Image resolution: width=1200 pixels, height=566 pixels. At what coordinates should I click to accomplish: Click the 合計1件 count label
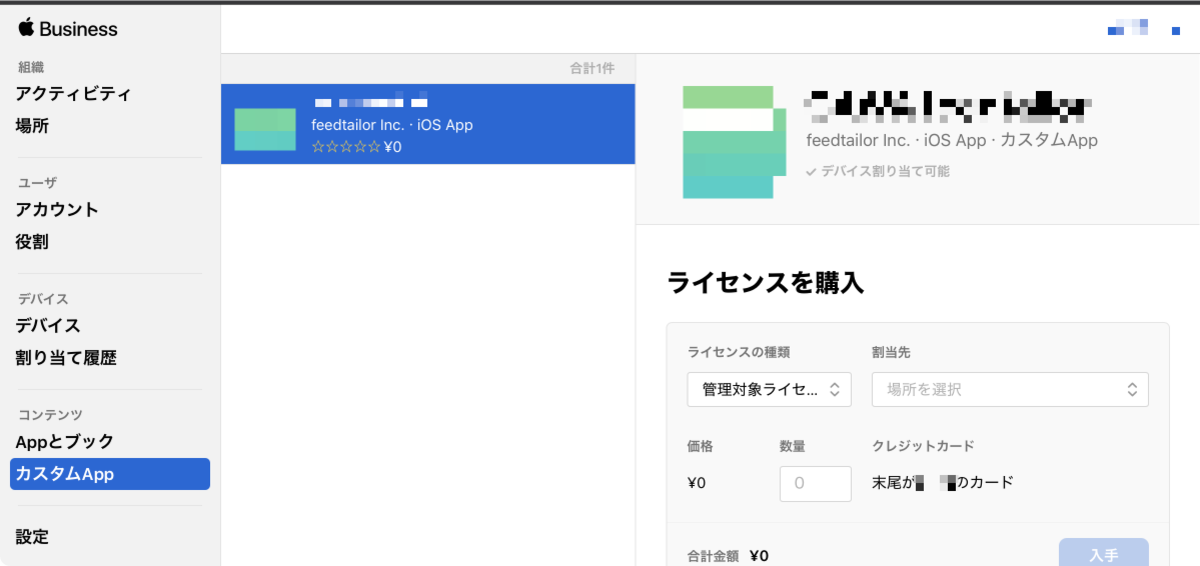coord(592,69)
